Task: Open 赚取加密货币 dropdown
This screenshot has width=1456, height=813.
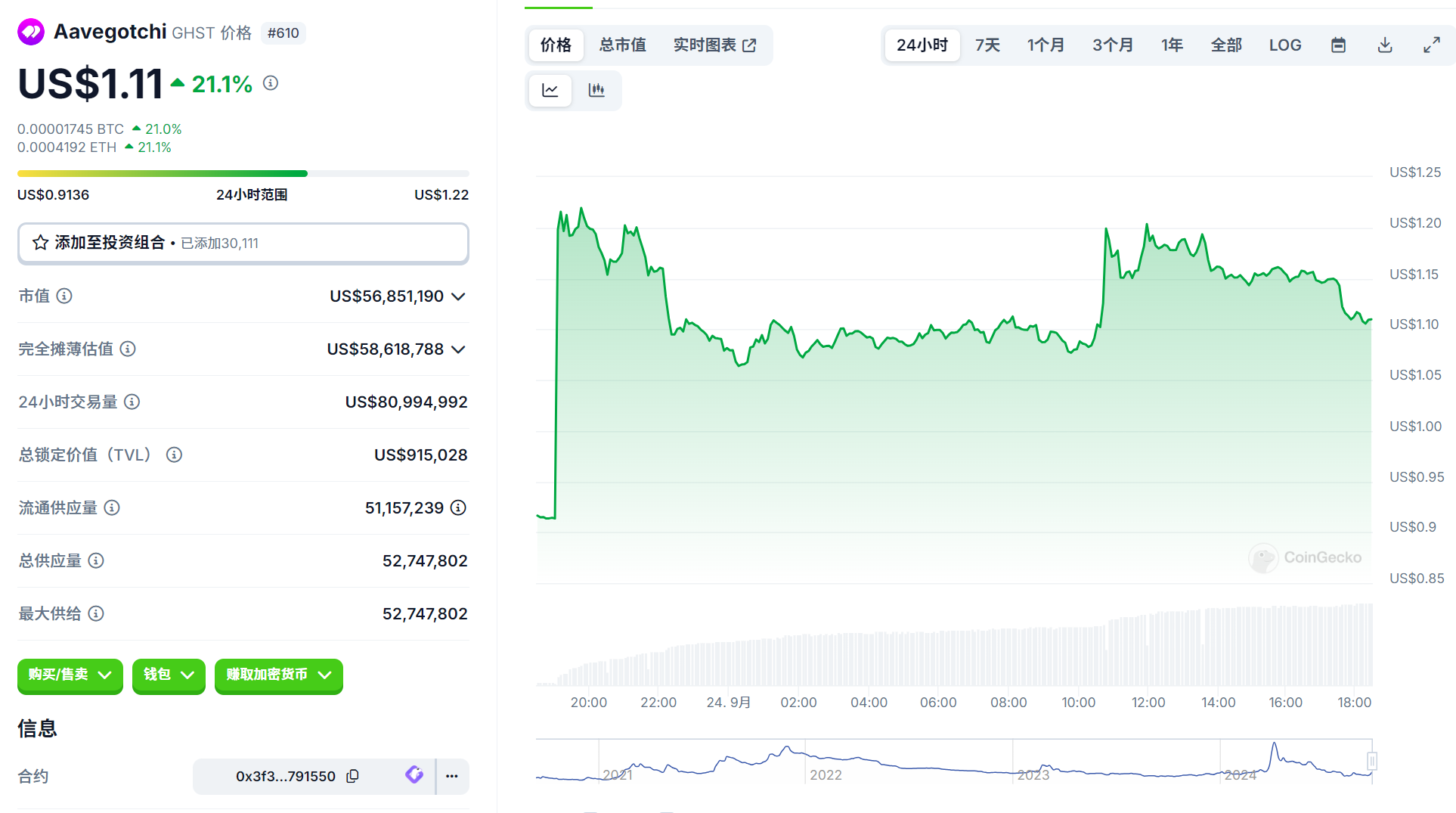Action: 279,675
